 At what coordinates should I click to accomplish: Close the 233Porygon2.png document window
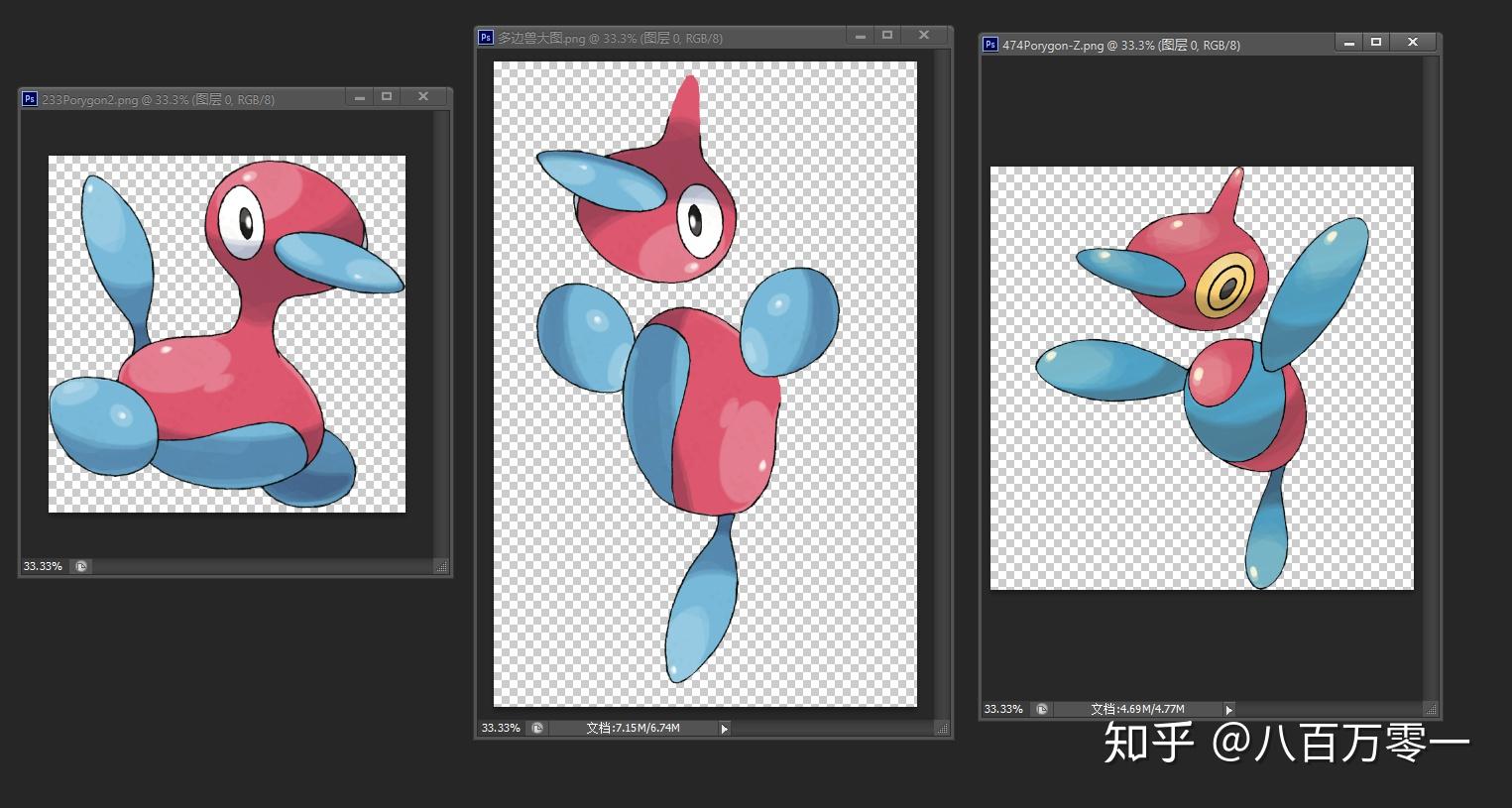pos(423,97)
